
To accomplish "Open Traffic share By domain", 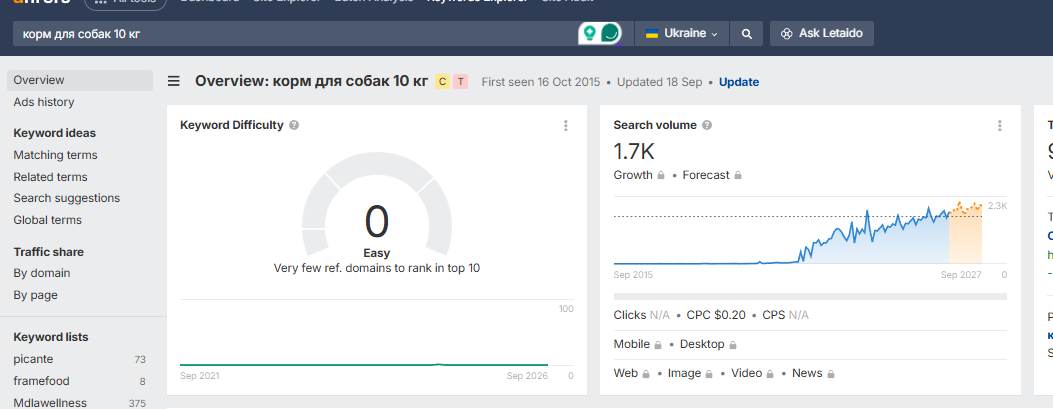I will pos(42,273).
